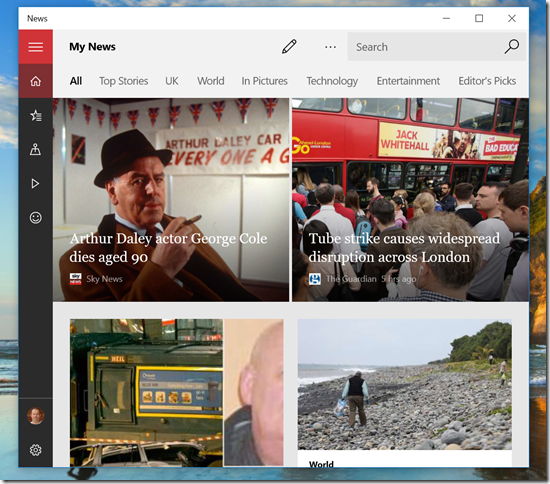Open the Editor's Picks tab
550x484 pixels.
tap(487, 81)
